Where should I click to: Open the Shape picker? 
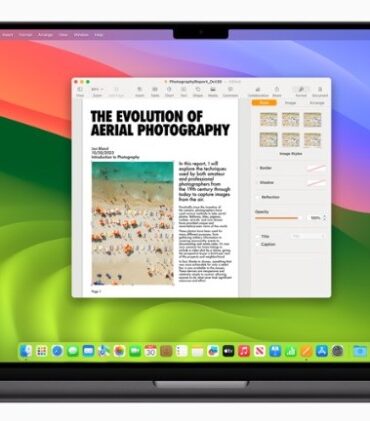click(198, 92)
